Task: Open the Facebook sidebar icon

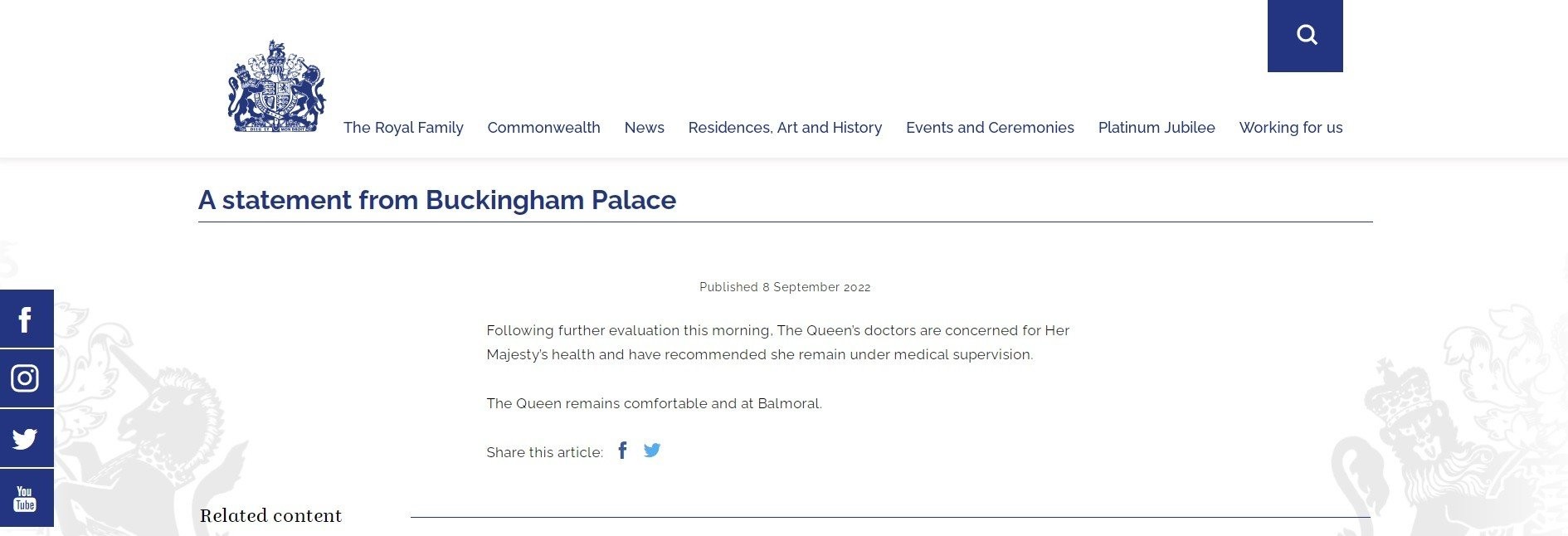Action: tap(26, 319)
